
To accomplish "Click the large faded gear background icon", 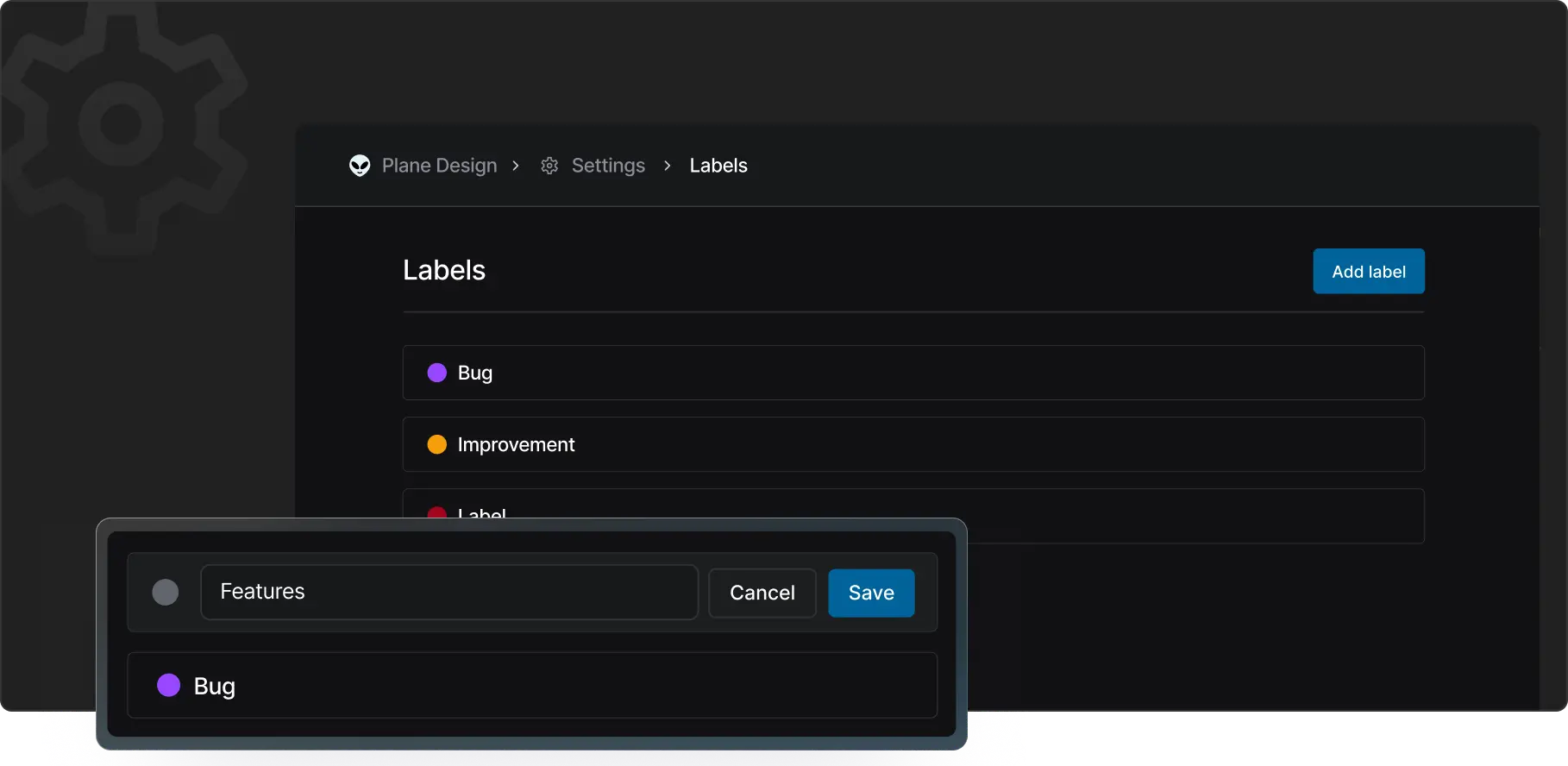I will coord(121,125).
